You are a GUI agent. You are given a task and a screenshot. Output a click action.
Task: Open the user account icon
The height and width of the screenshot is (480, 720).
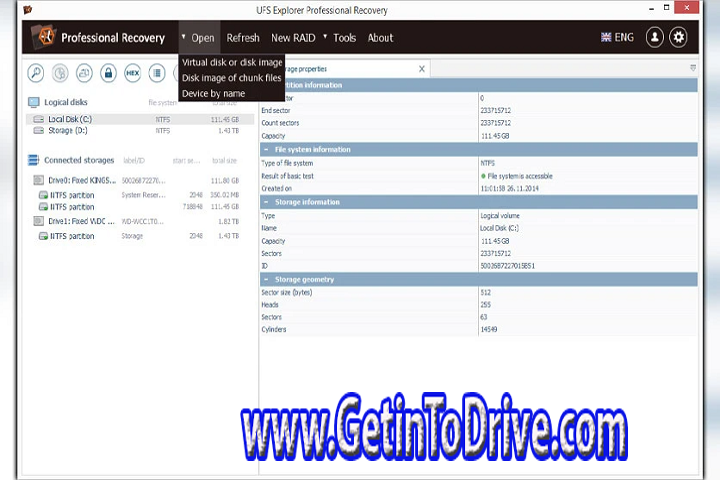pos(655,37)
